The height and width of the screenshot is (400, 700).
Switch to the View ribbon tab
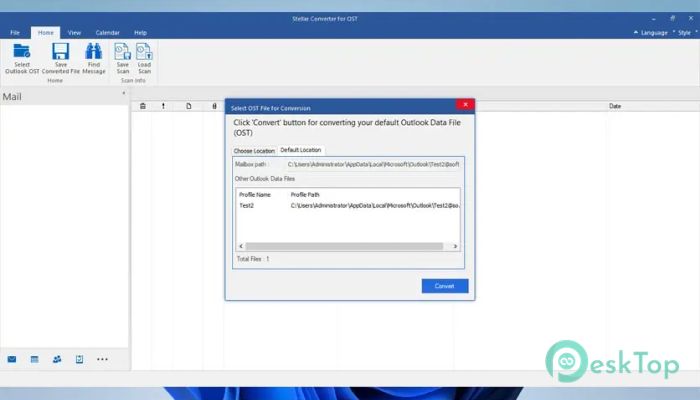click(74, 33)
